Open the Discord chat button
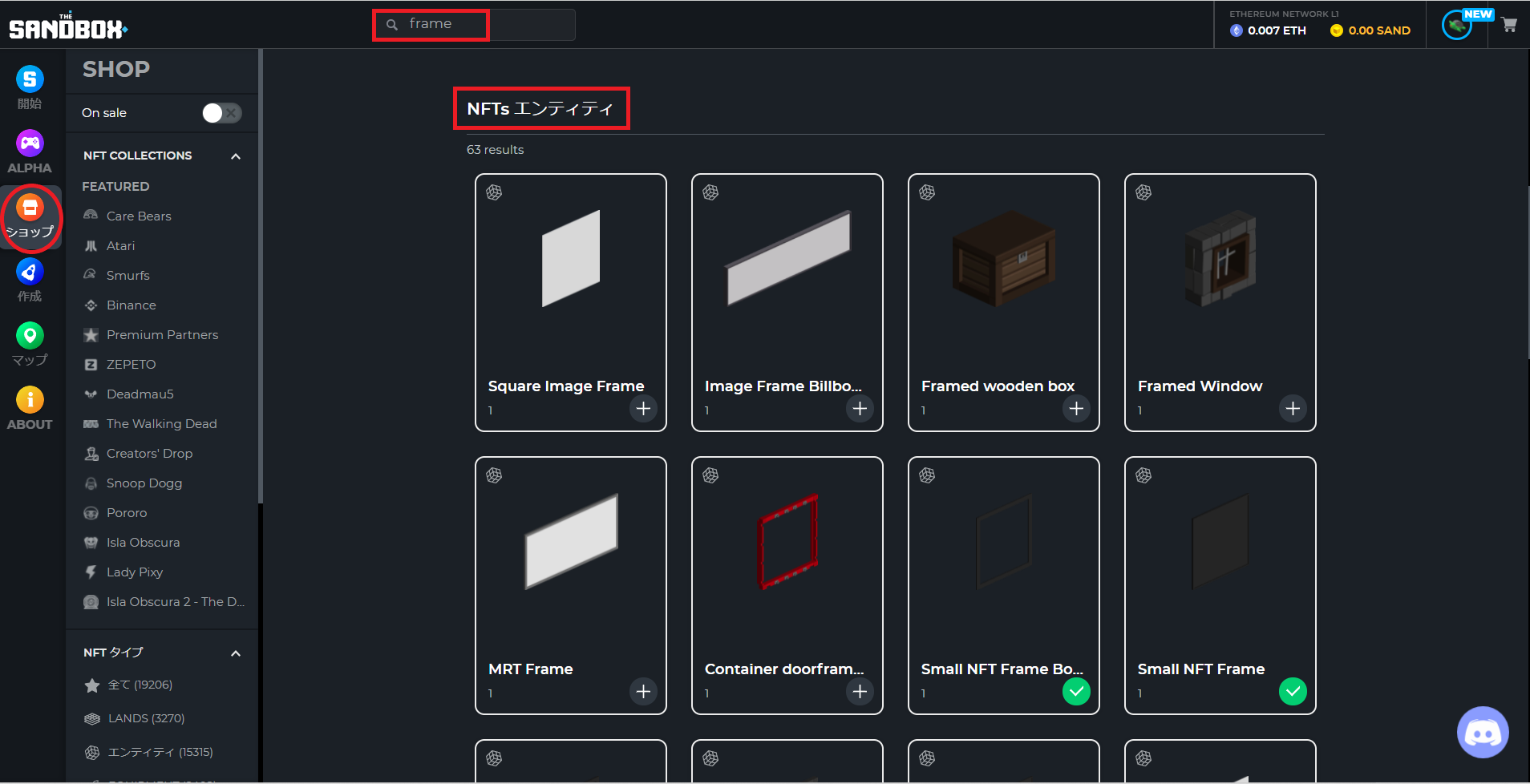The image size is (1530, 784). 1483,732
